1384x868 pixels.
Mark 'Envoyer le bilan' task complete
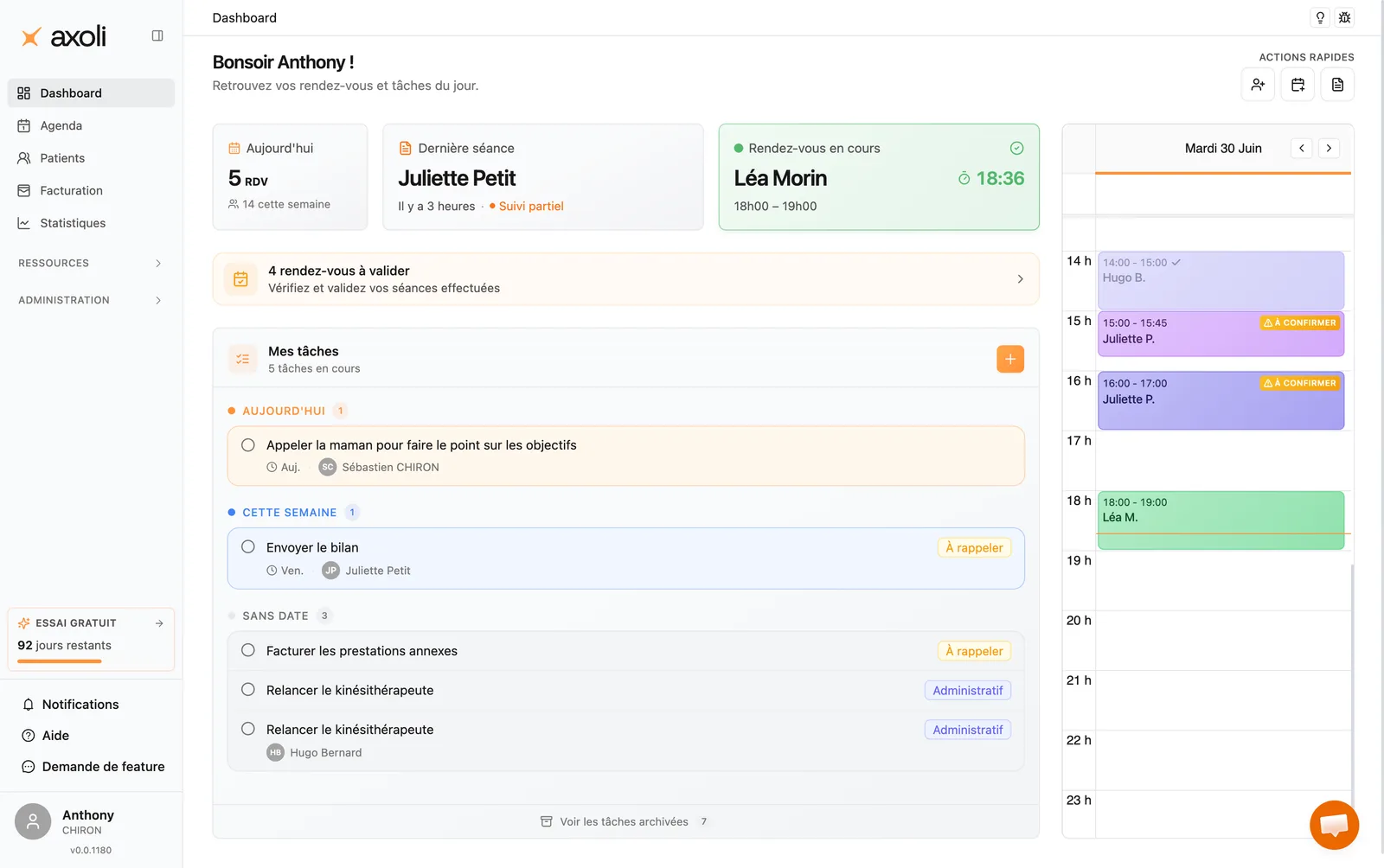click(x=248, y=547)
